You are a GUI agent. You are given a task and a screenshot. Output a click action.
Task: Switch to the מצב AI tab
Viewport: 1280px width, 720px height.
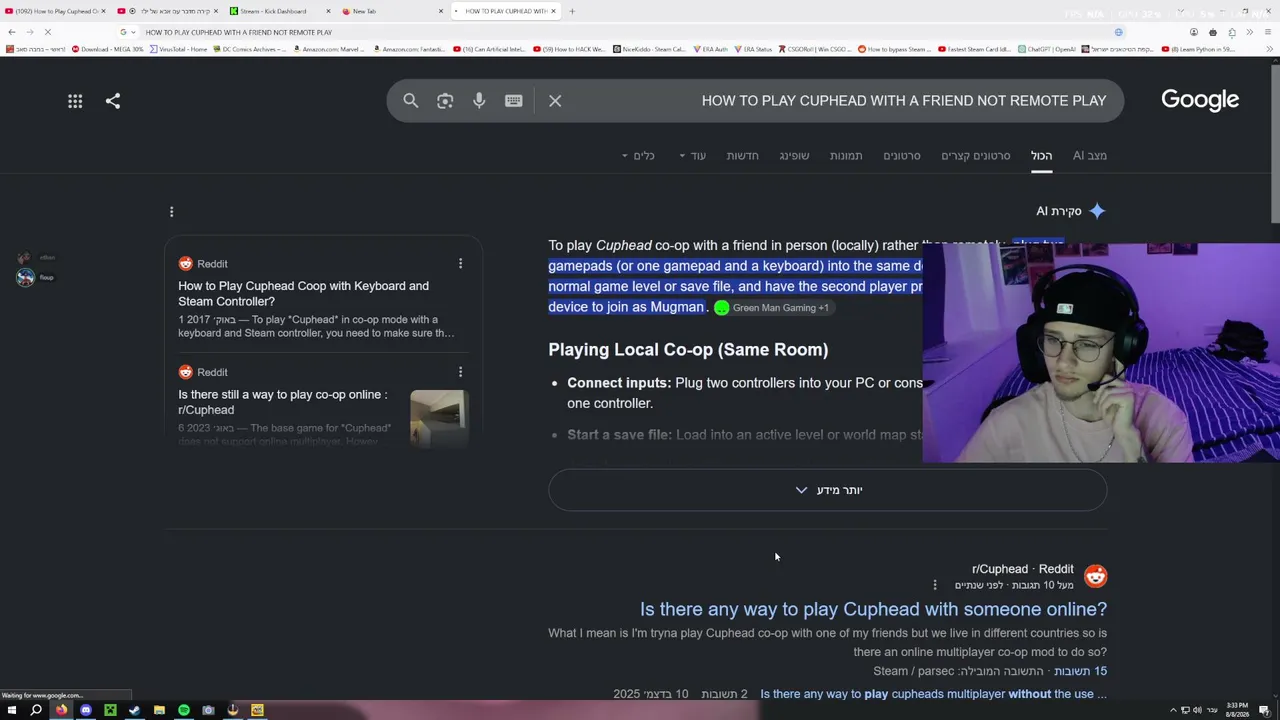coord(1090,155)
